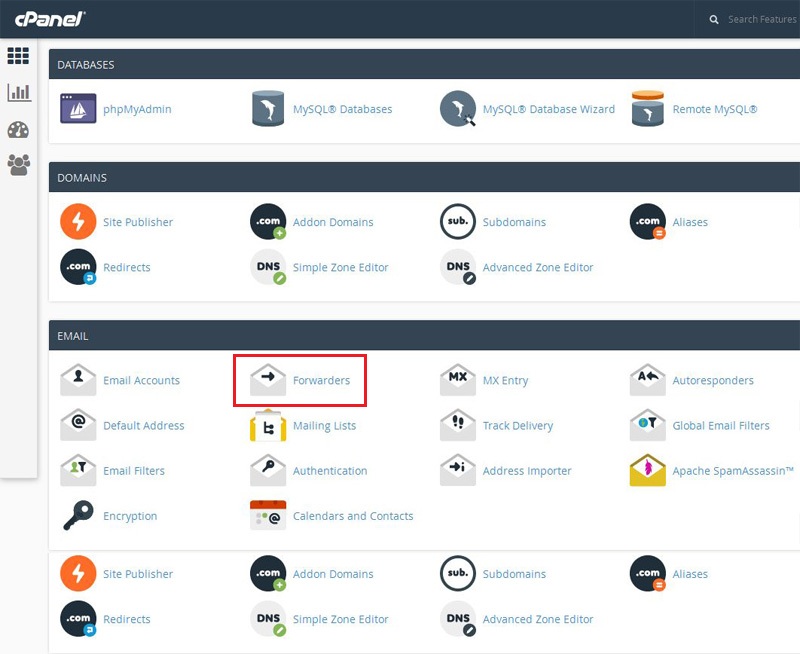Open the Forwarders link

[321, 381]
